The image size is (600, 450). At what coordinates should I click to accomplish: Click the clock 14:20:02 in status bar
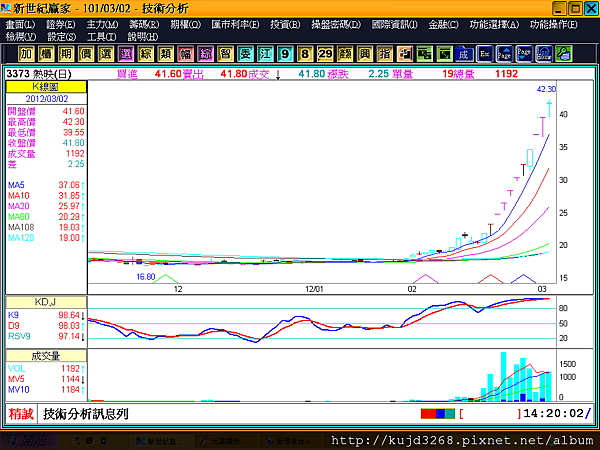click(x=553, y=414)
